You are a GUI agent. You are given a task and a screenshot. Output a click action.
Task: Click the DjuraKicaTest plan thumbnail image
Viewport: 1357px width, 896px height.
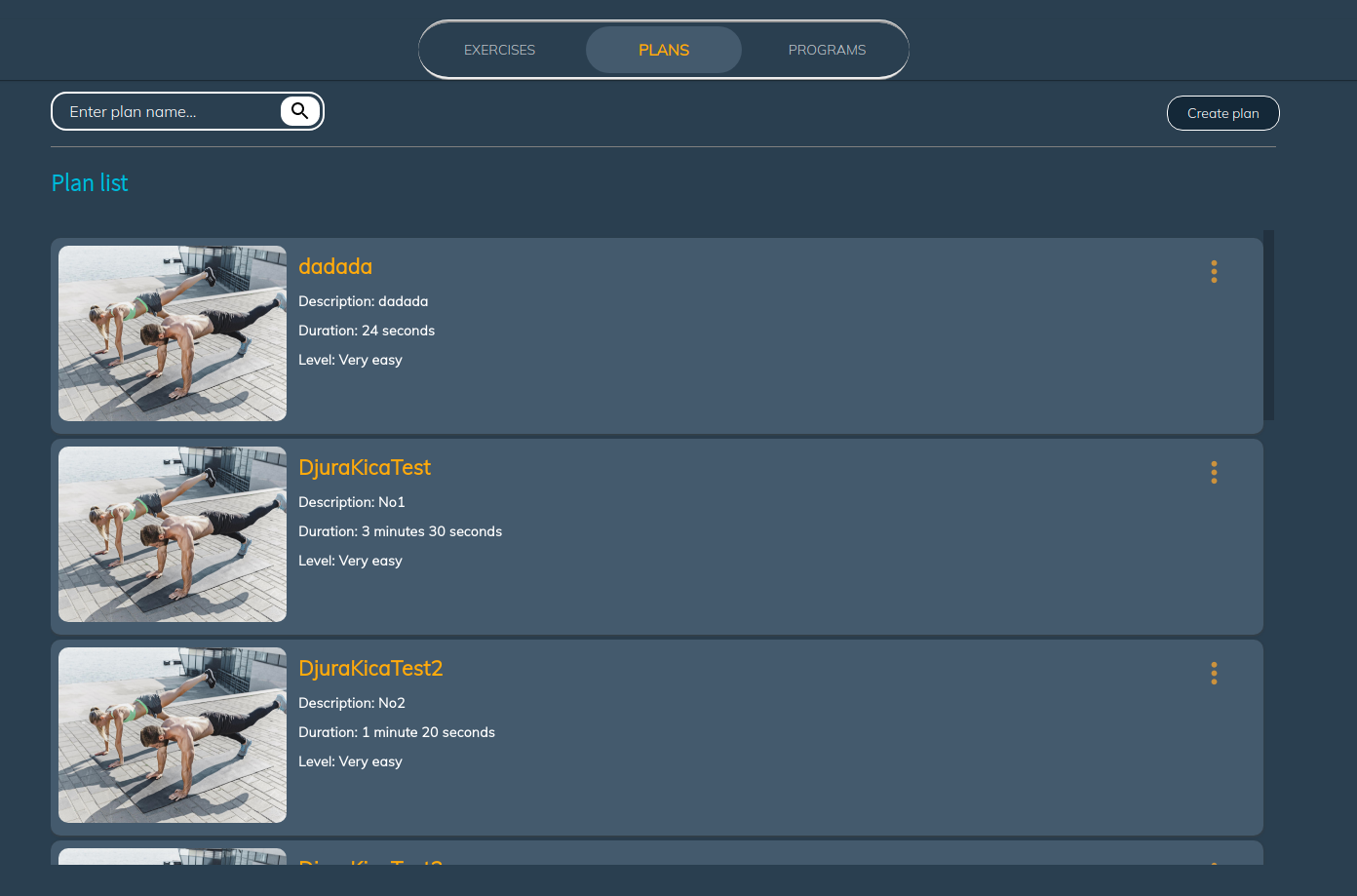click(x=173, y=534)
